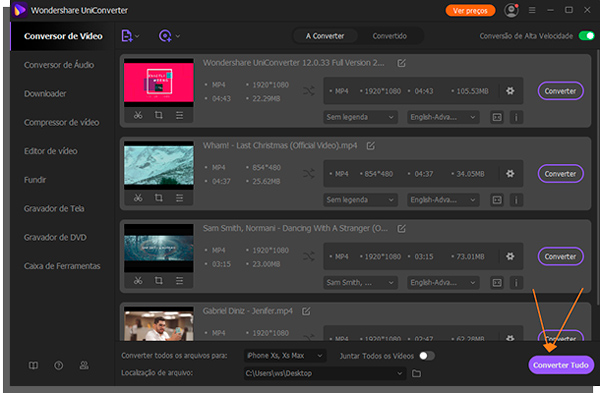Screen dimensions: 600x393
Task: Switch to the Convertido tab
Action: coord(390,36)
